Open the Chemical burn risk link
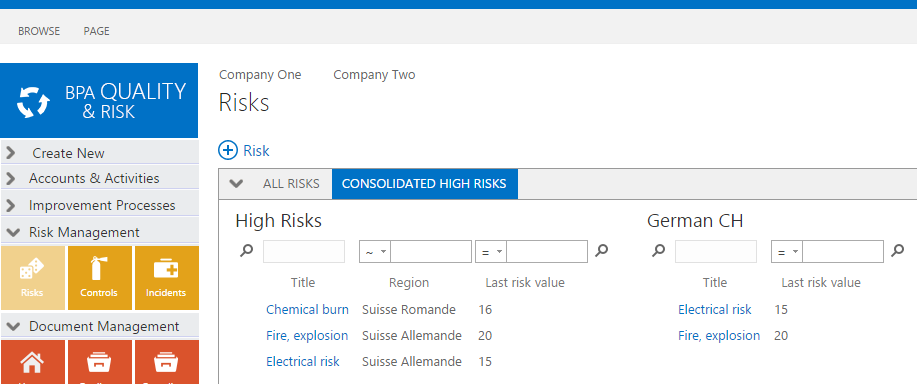Viewport: 917px width, 384px height. click(x=308, y=309)
